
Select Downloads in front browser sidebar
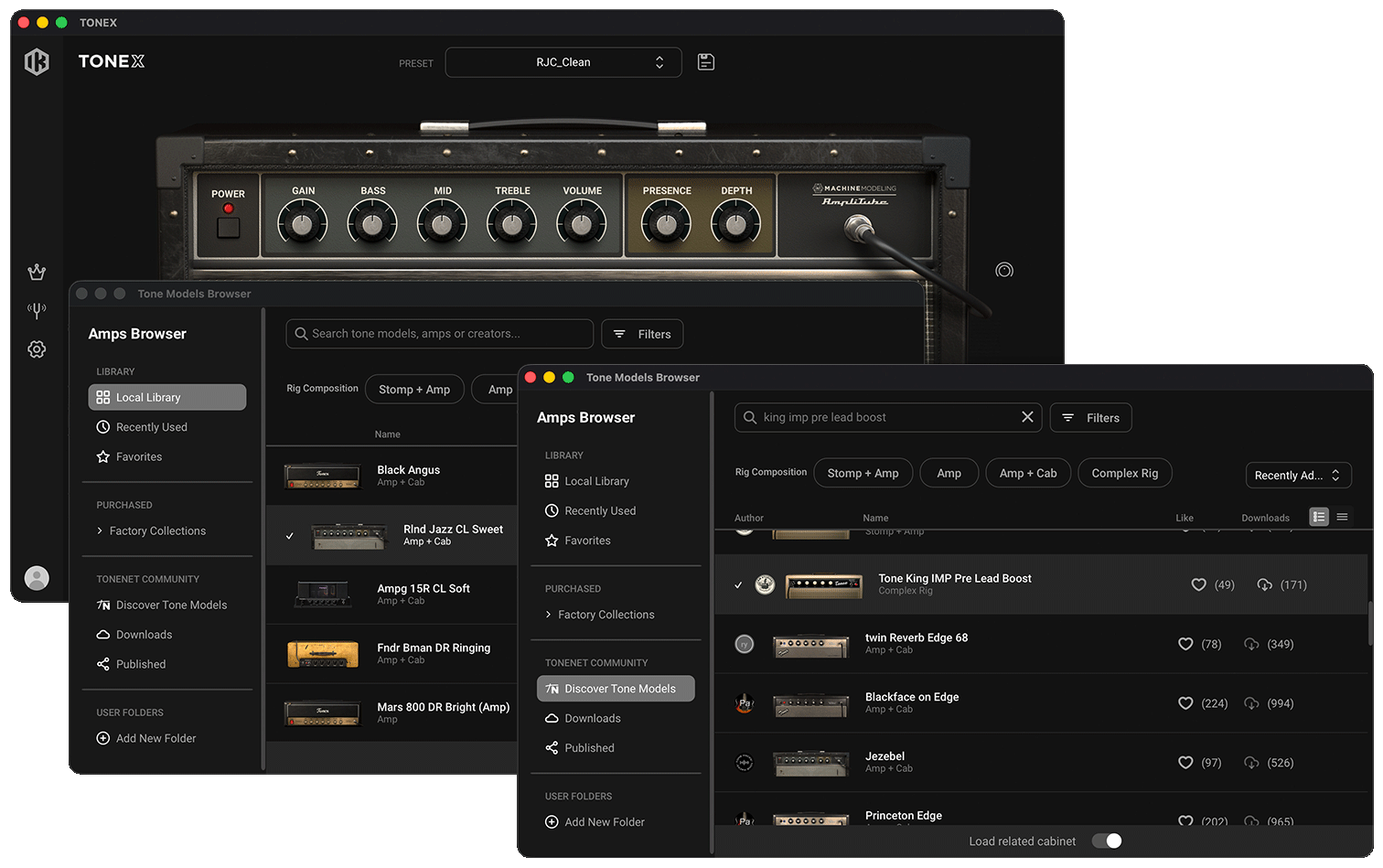[616, 718]
